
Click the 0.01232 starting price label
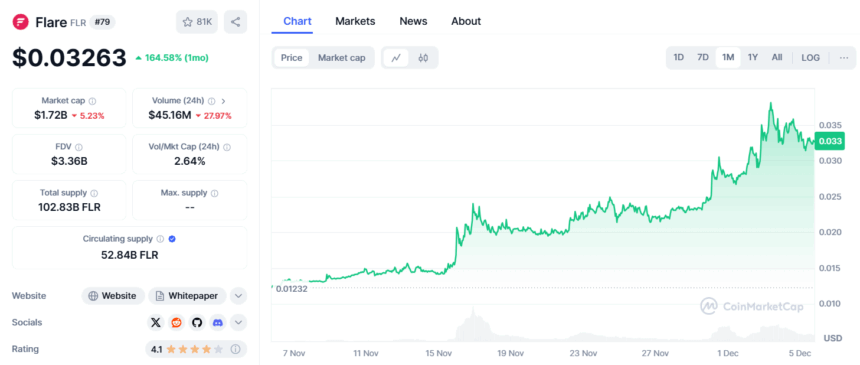pyautogui.click(x=291, y=289)
